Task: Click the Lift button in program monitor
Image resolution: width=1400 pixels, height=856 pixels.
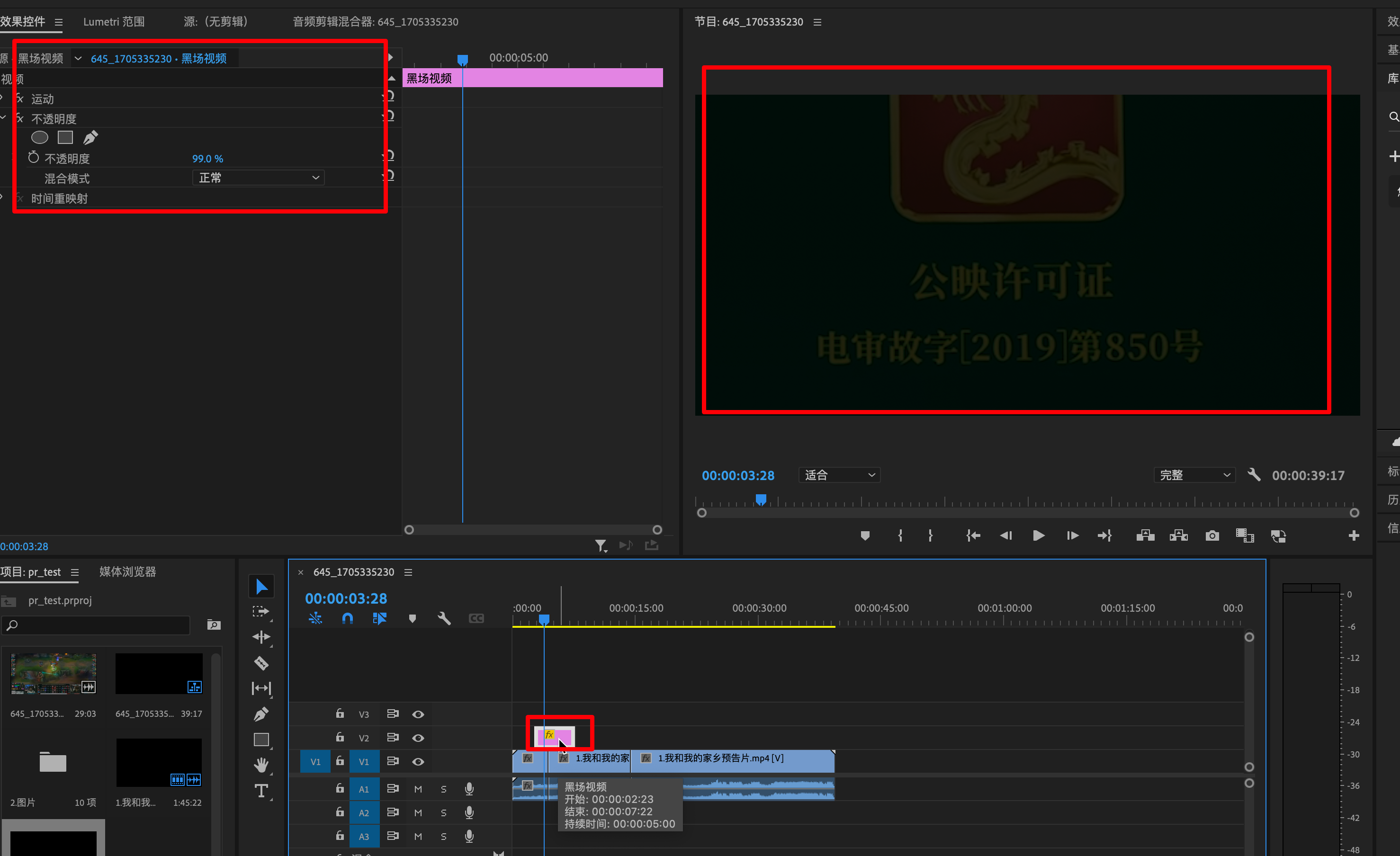Action: pyautogui.click(x=1146, y=535)
